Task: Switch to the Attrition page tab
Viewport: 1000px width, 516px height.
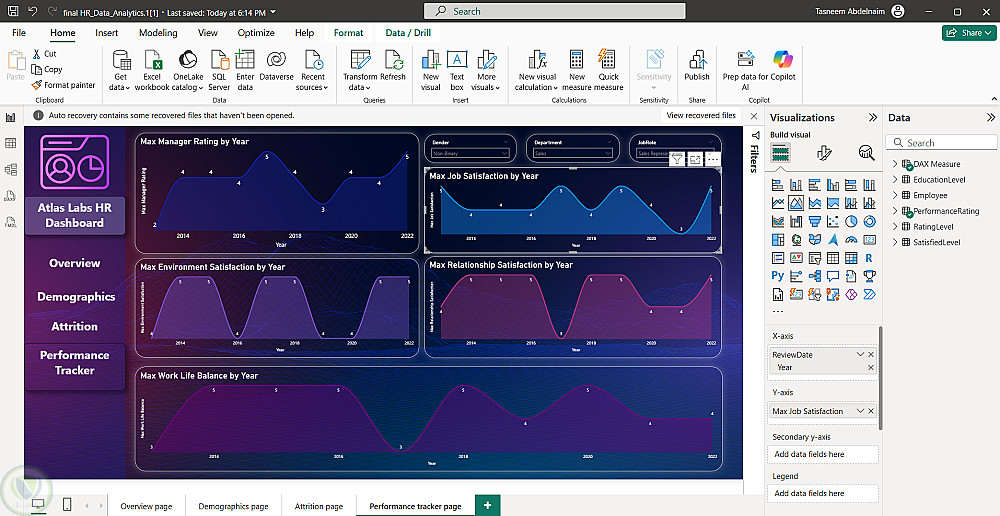Action: tap(318, 506)
